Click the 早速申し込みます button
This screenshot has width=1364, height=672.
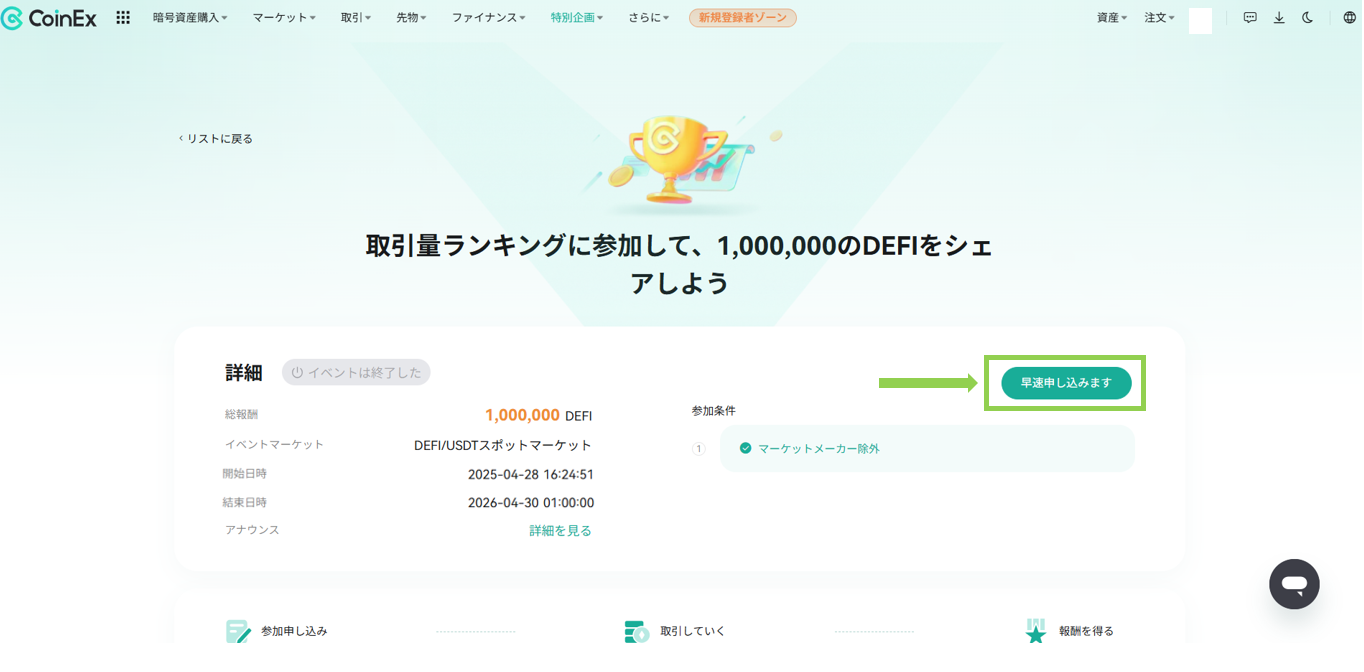pos(1066,383)
